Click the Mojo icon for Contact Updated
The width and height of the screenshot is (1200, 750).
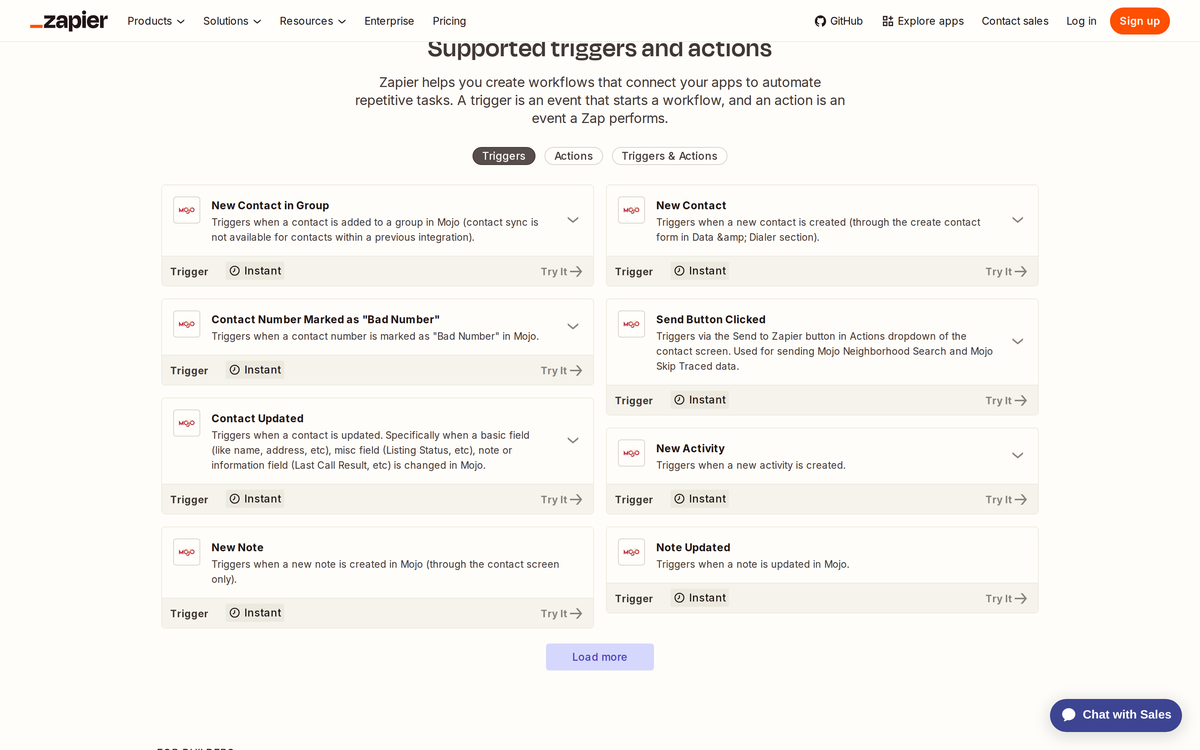click(186, 423)
